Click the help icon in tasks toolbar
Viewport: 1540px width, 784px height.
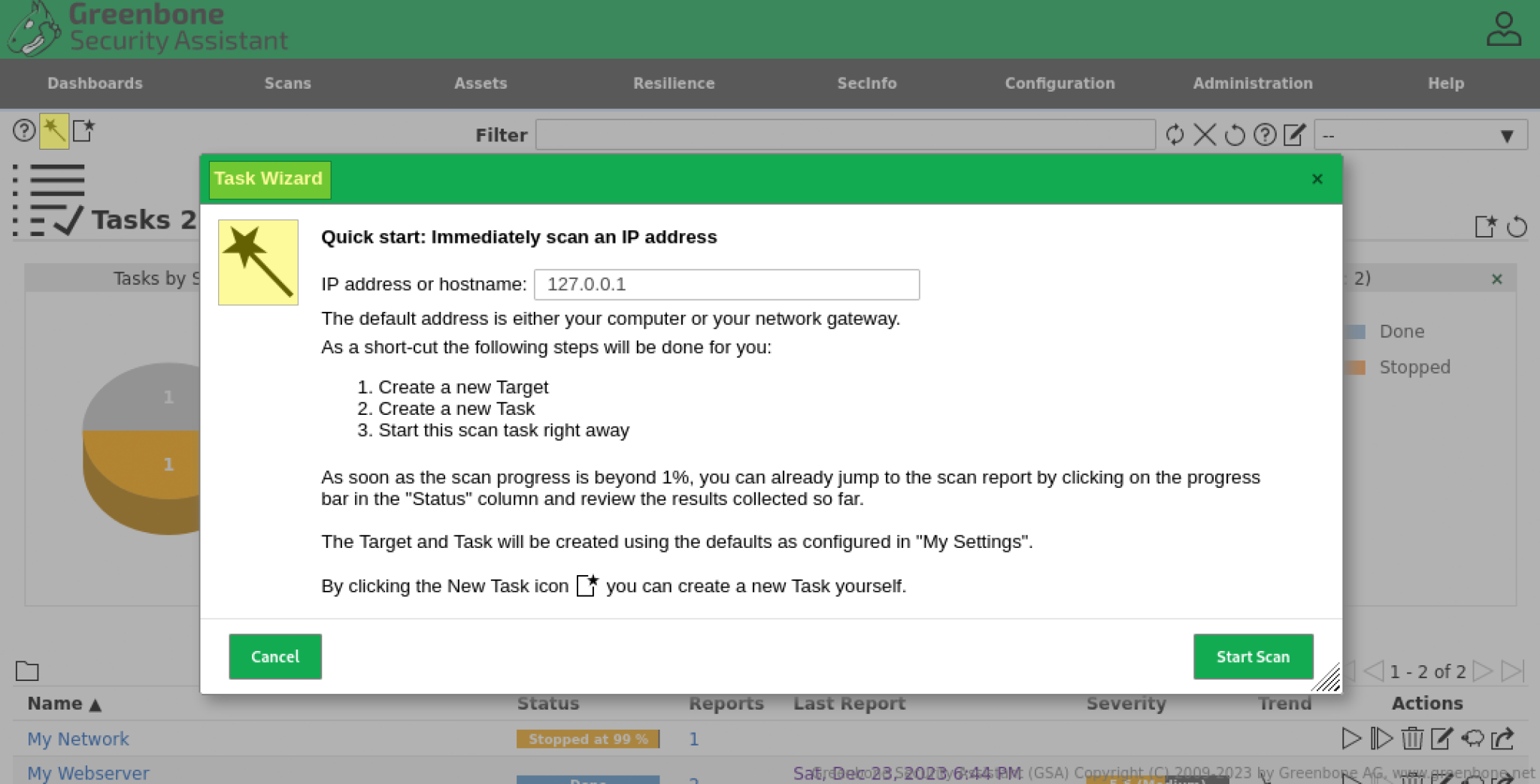coord(24,131)
